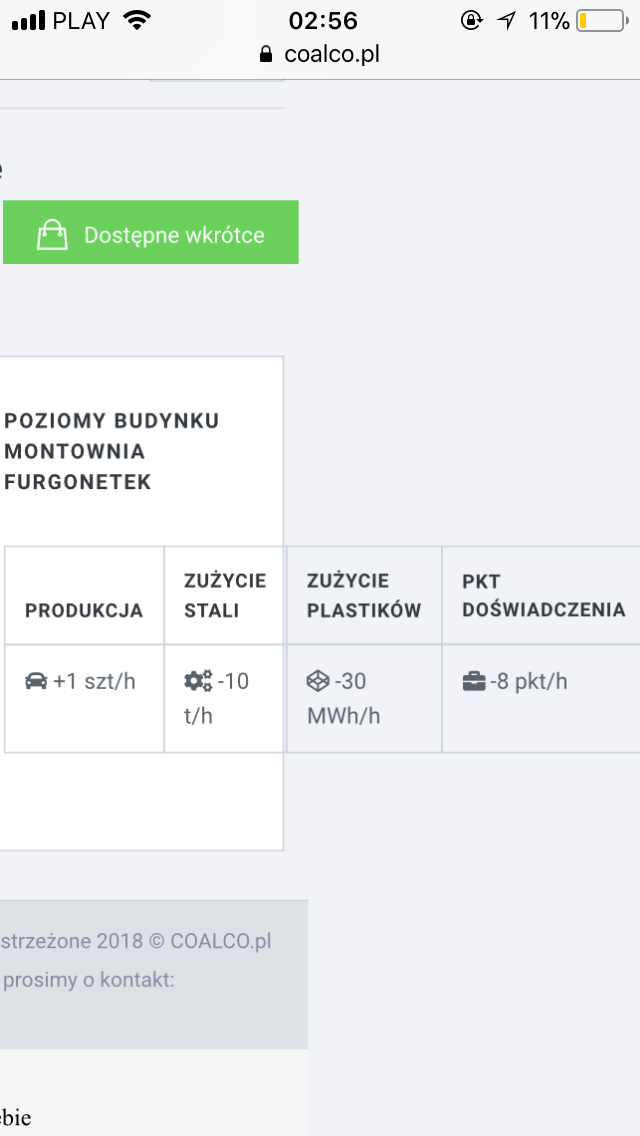The height and width of the screenshot is (1136, 640).
Task: Click the car icon next to +1 szt/h
Action: pos(36,682)
